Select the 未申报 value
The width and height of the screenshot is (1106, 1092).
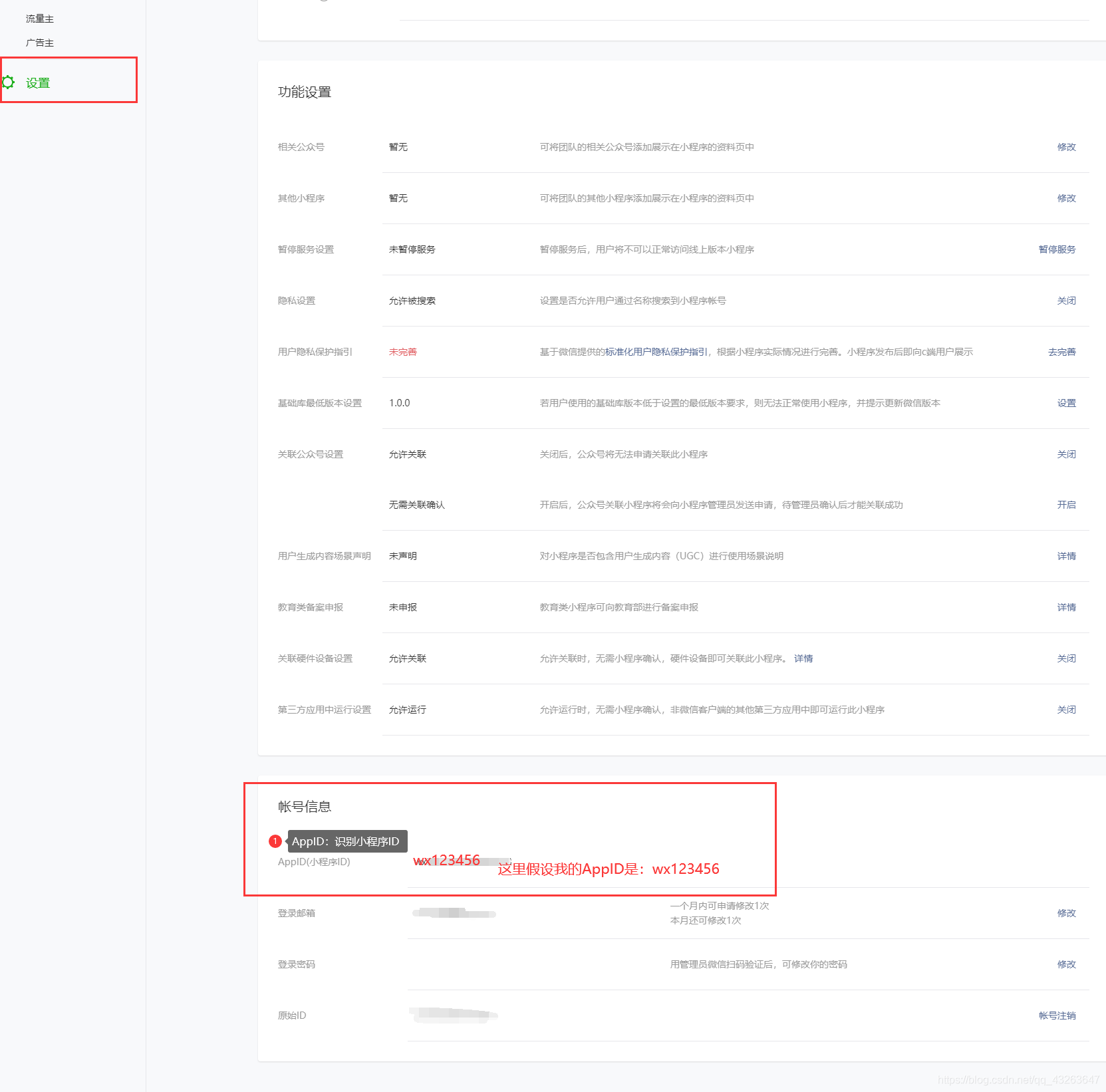[403, 607]
